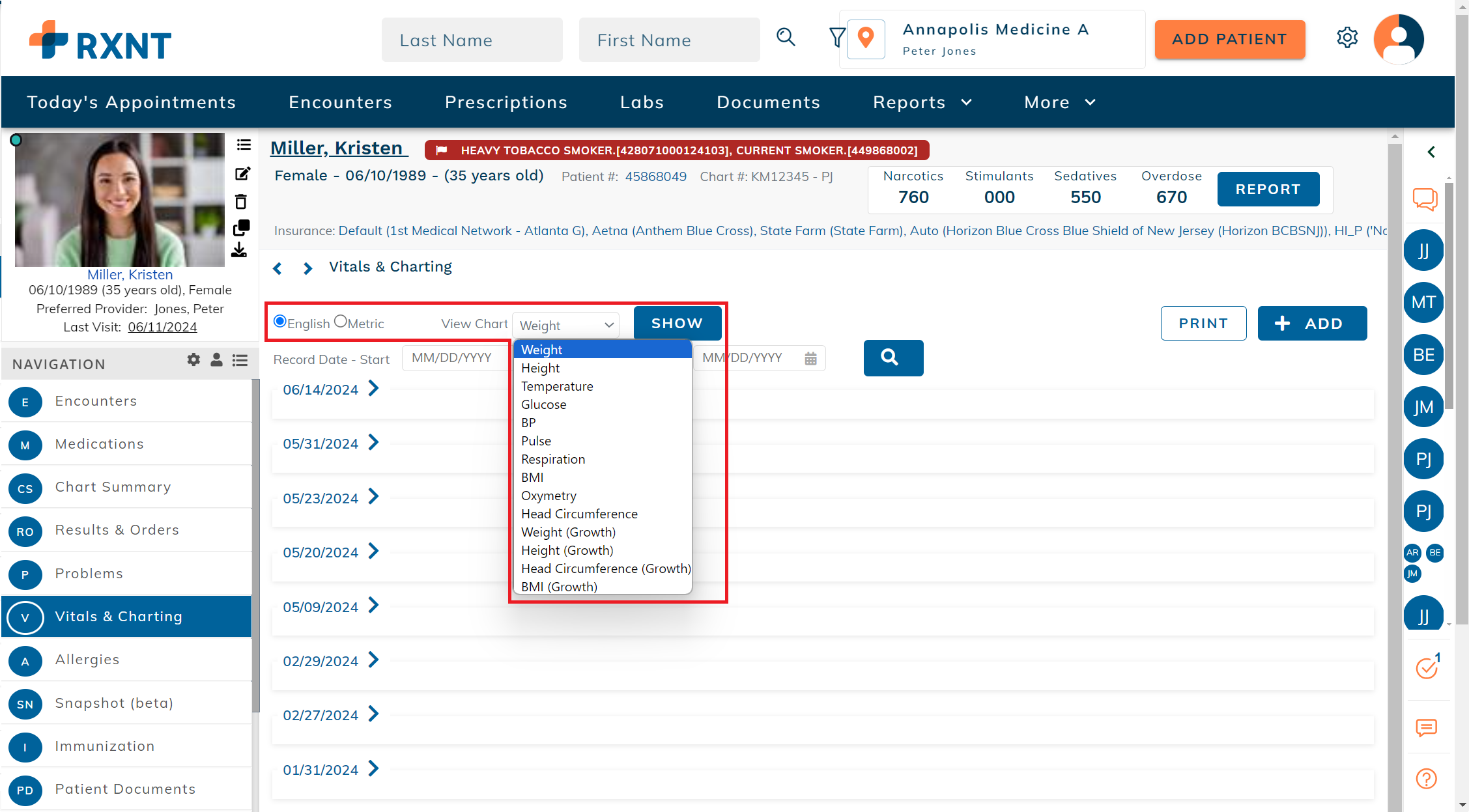Select the English units radio button
This screenshot has height=812, width=1469.
click(x=280, y=322)
